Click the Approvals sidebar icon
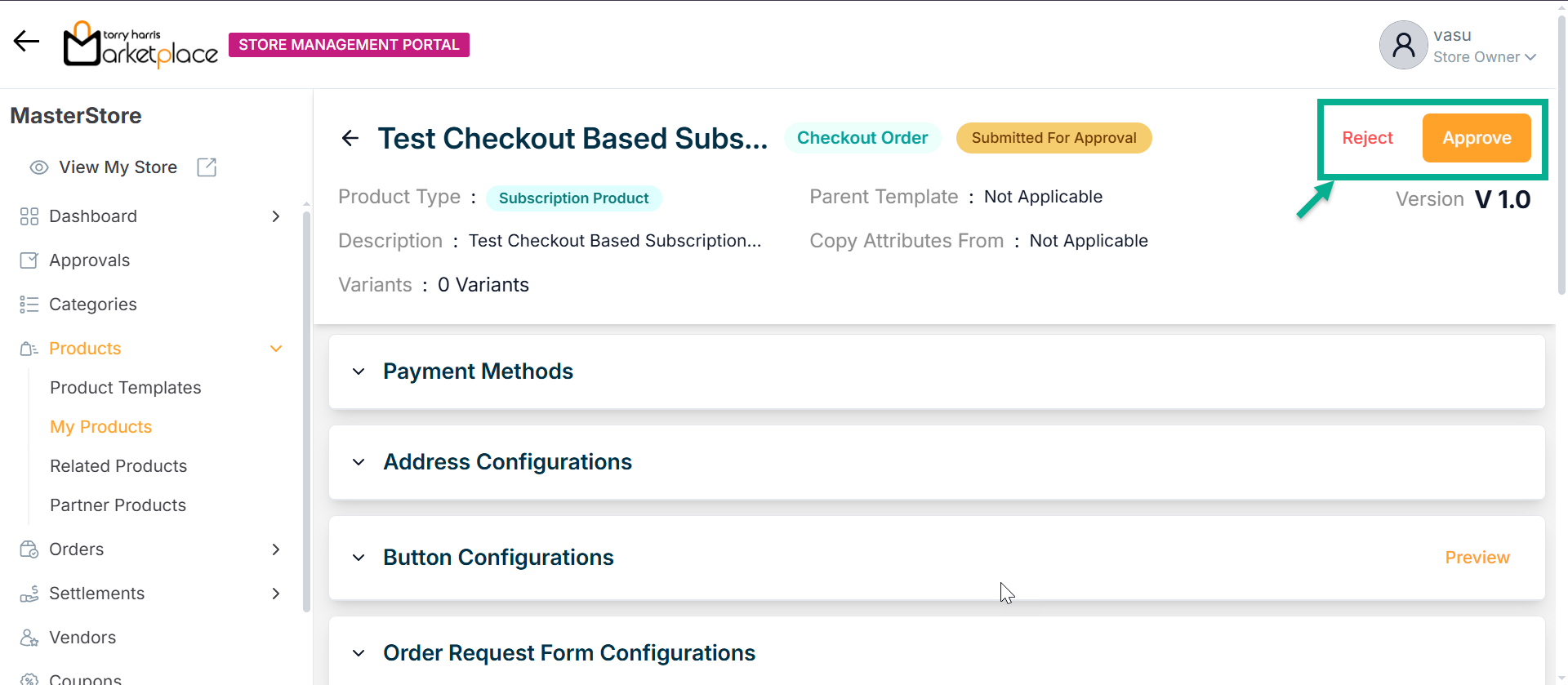This screenshot has width=1568, height=685. coord(29,260)
